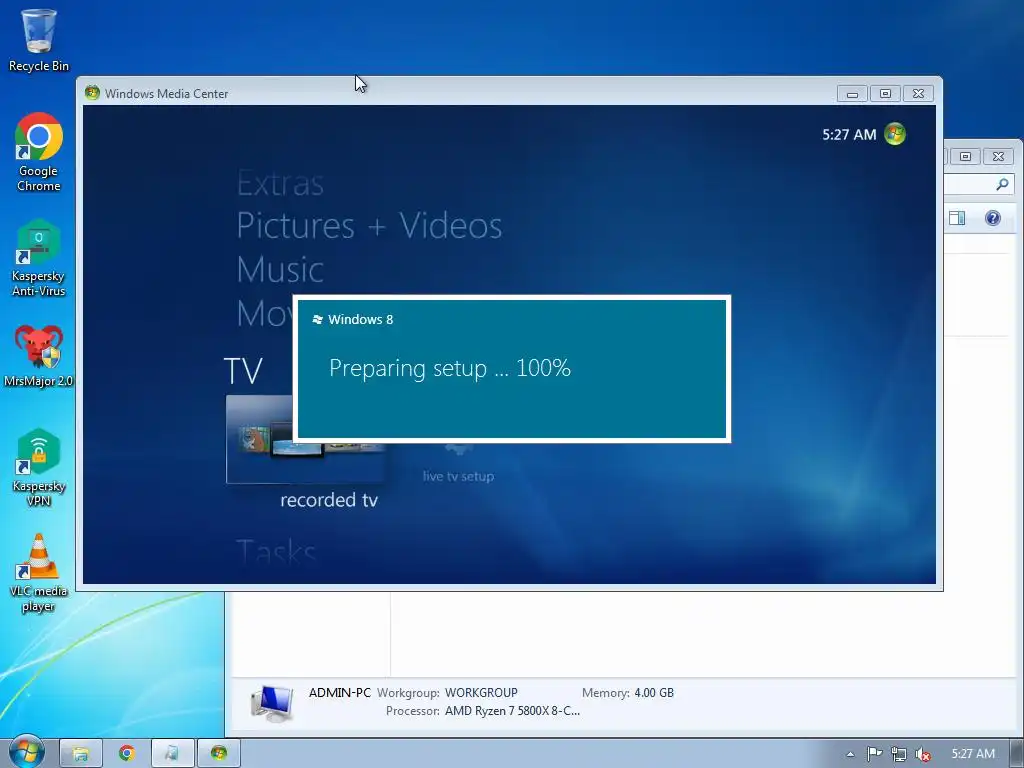
Task: Close the Windows Media Center window
Action: (918, 93)
